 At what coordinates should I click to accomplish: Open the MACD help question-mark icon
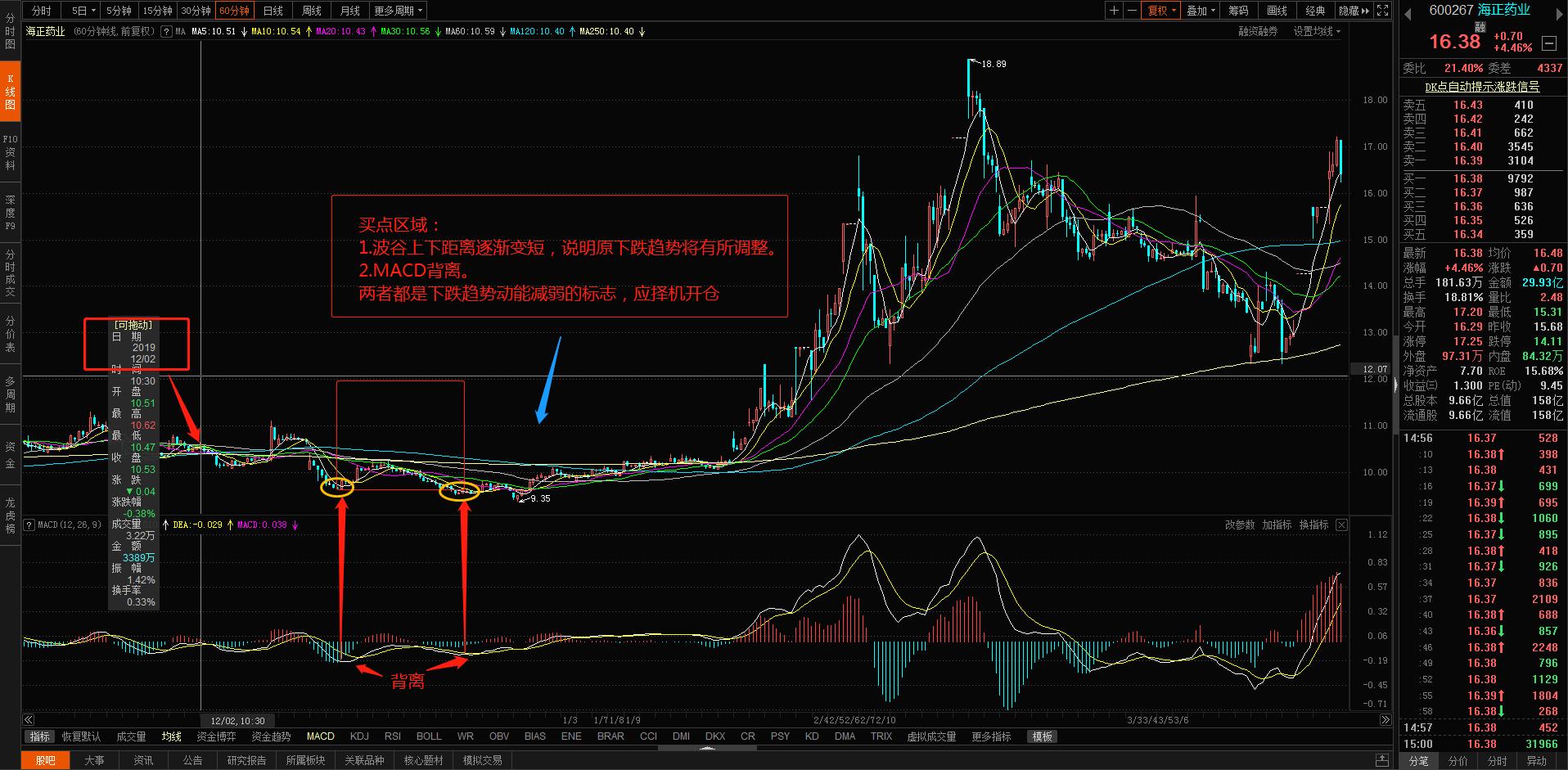pyautogui.click(x=29, y=525)
